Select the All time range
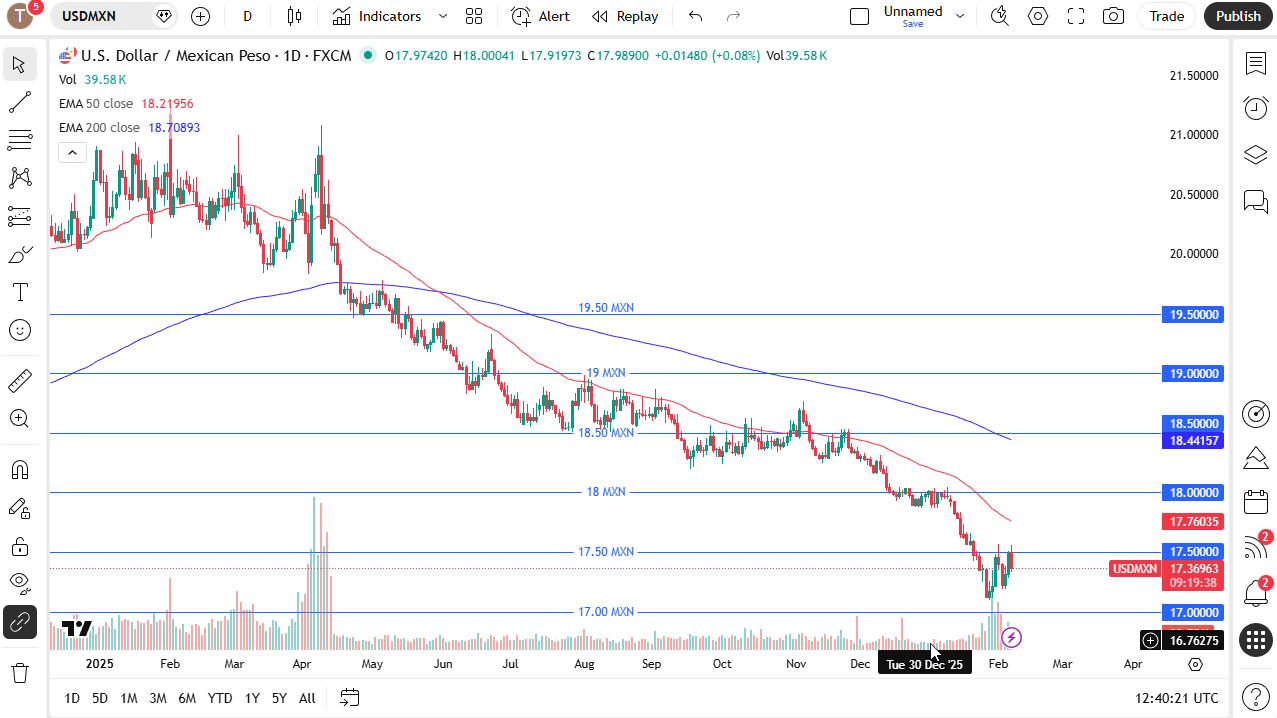Viewport: 1277px width, 718px height. coord(307,698)
